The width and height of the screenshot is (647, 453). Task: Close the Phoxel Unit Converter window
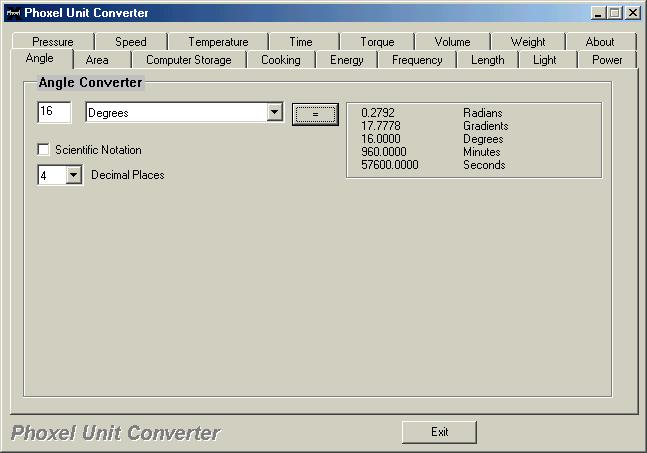[x=633, y=13]
